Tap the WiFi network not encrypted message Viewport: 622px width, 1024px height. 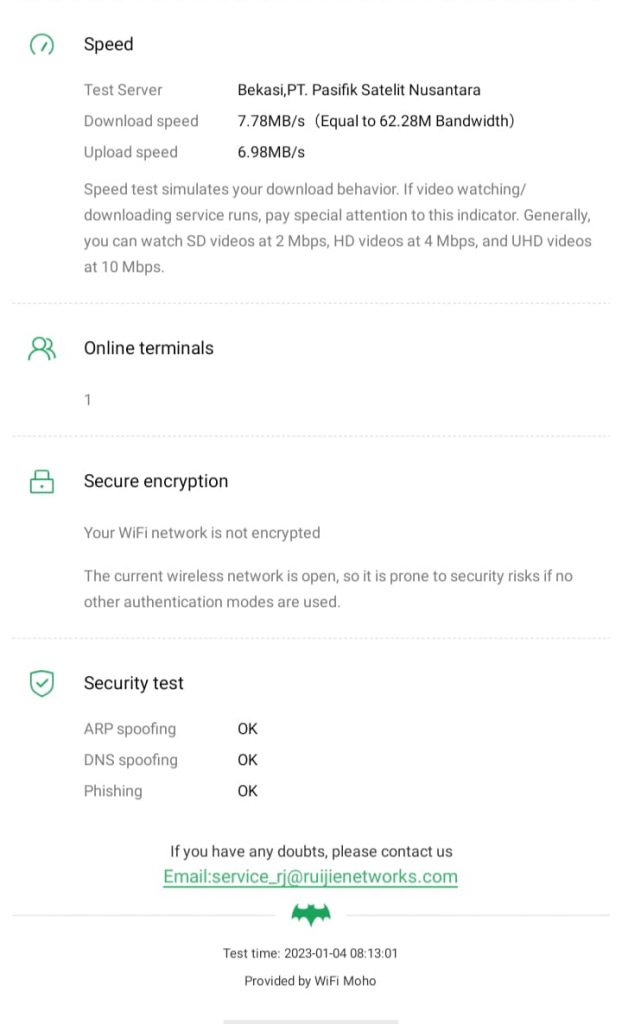pyautogui.click(x=202, y=533)
